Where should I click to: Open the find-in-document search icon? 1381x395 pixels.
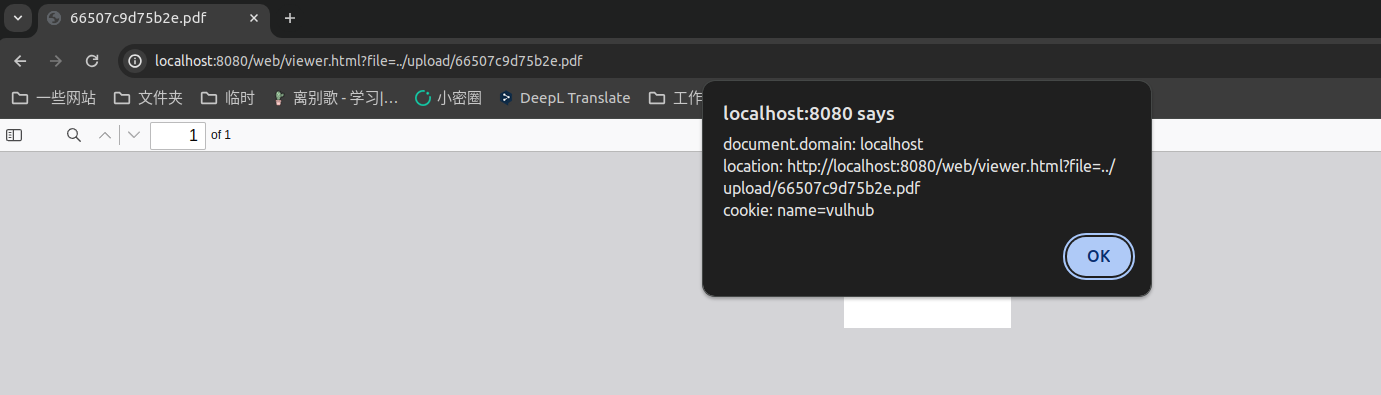74,135
